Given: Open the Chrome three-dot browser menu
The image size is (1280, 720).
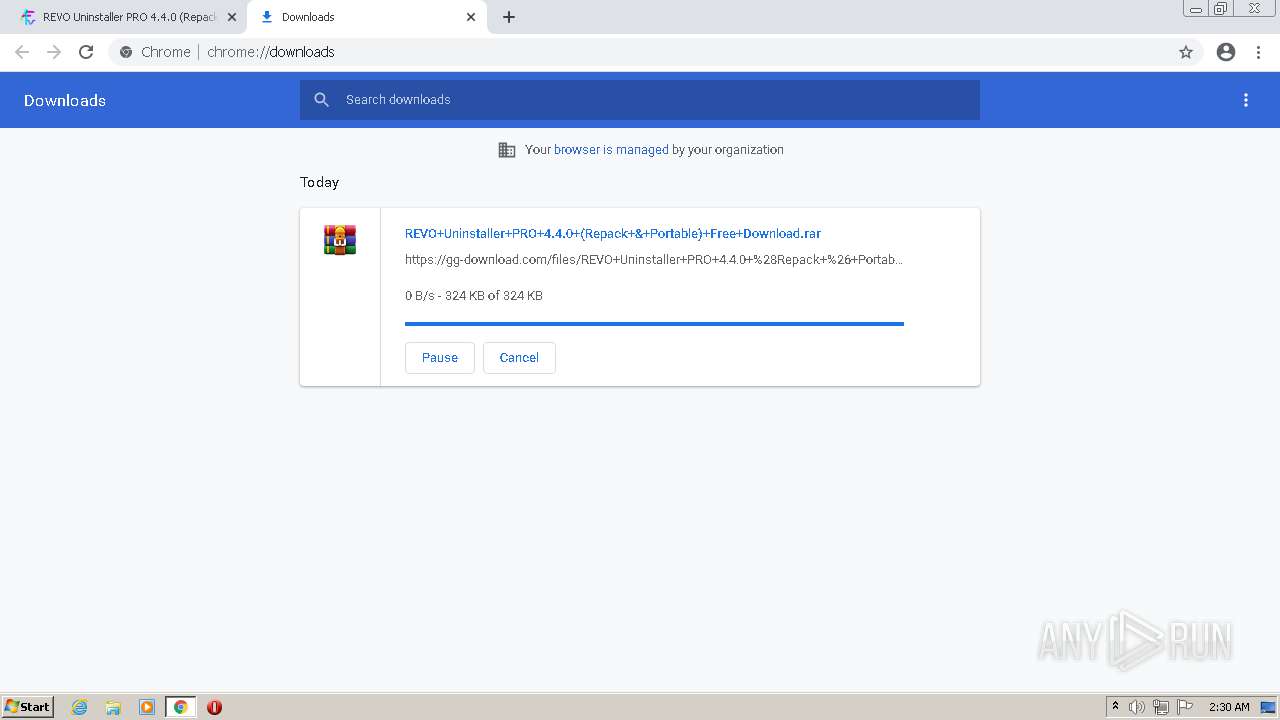Looking at the screenshot, I should click(1258, 52).
